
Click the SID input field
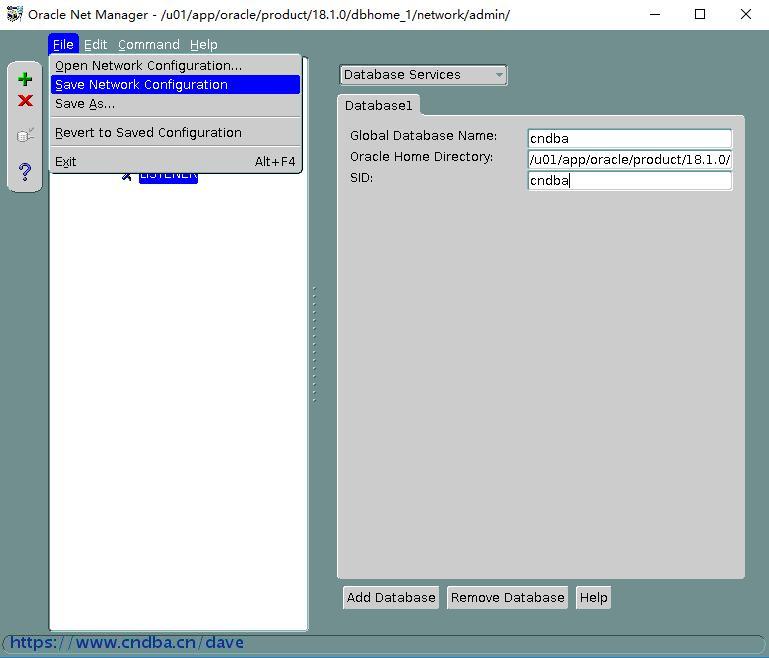point(629,180)
